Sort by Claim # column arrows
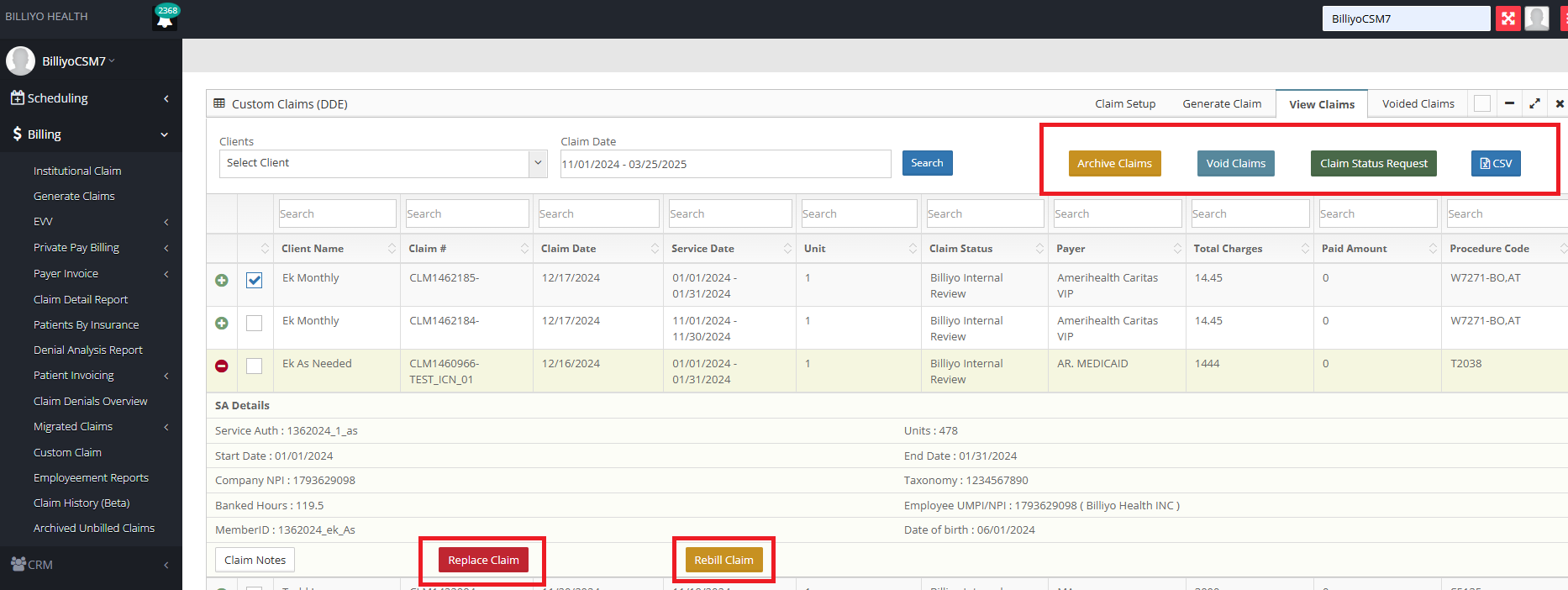This screenshot has height=590, width=1568. [524, 248]
